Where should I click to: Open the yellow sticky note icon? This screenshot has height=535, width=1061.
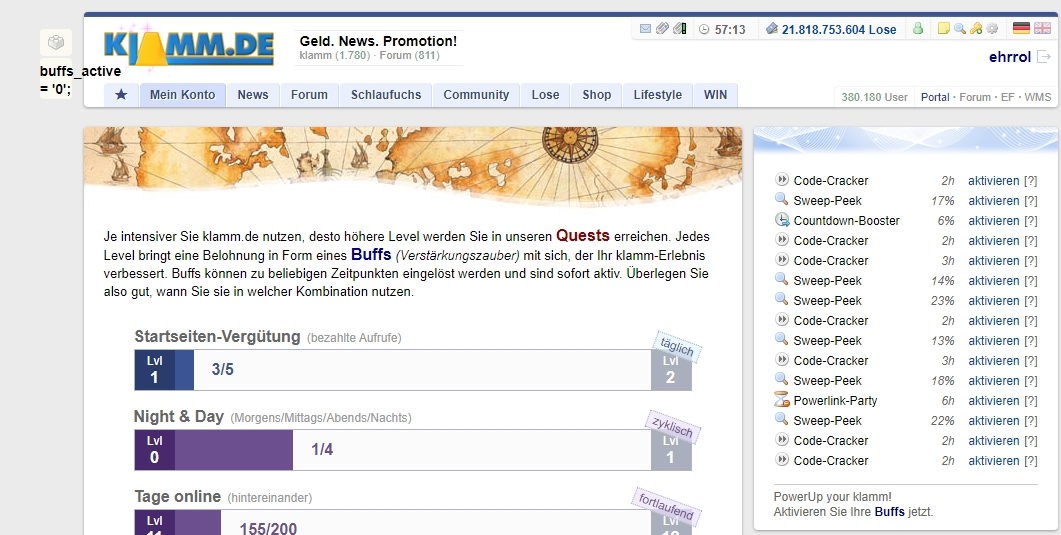943,29
